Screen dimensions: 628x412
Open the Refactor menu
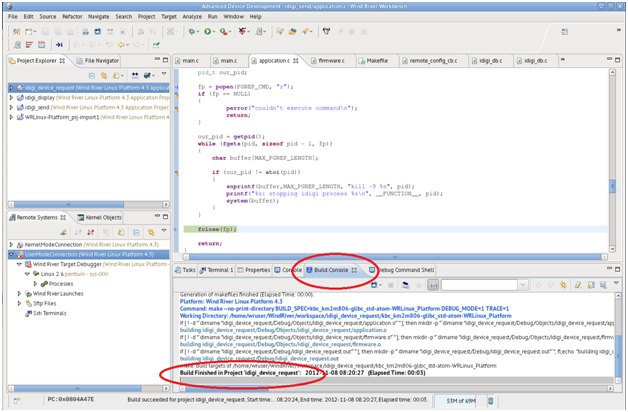point(72,16)
